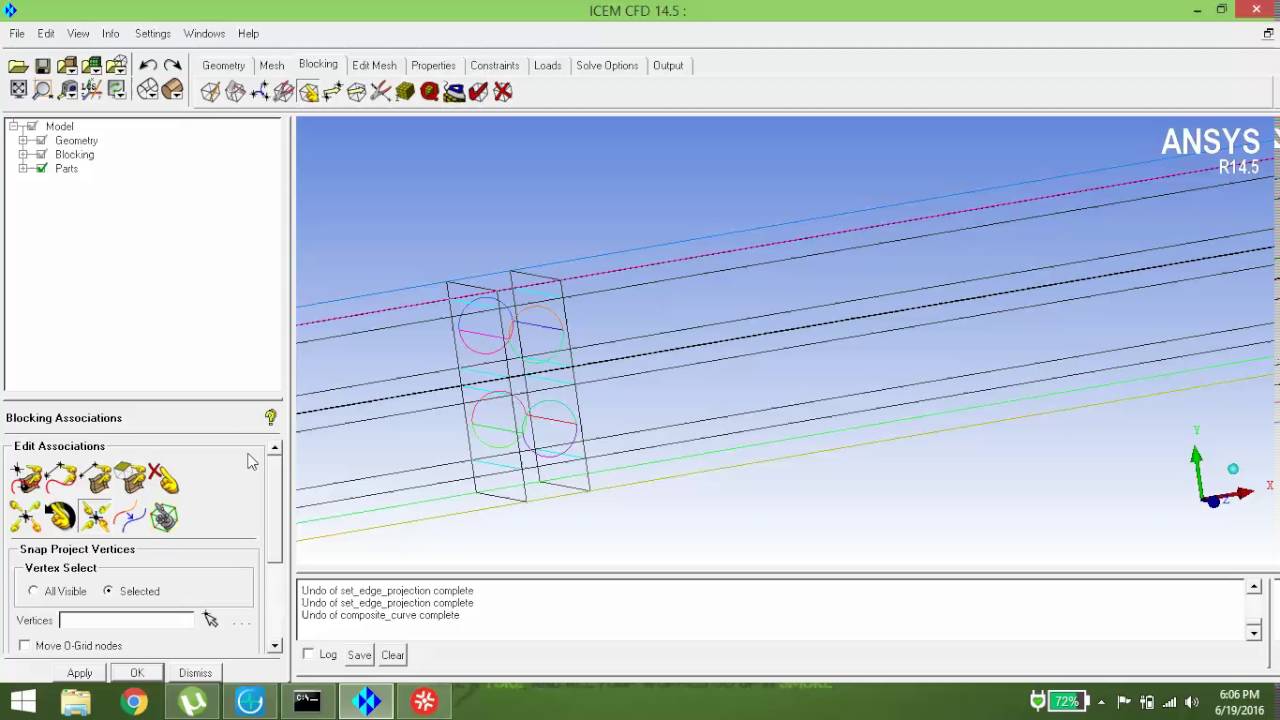Image resolution: width=1280 pixels, height=720 pixels.
Task: Switch to solid shaded display icon
Action: tap(172, 90)
